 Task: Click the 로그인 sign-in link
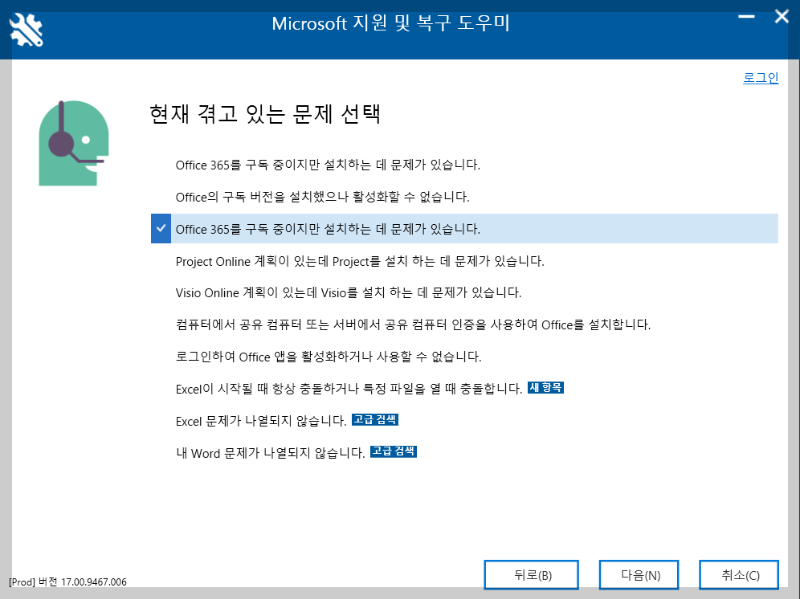(760, 78)
